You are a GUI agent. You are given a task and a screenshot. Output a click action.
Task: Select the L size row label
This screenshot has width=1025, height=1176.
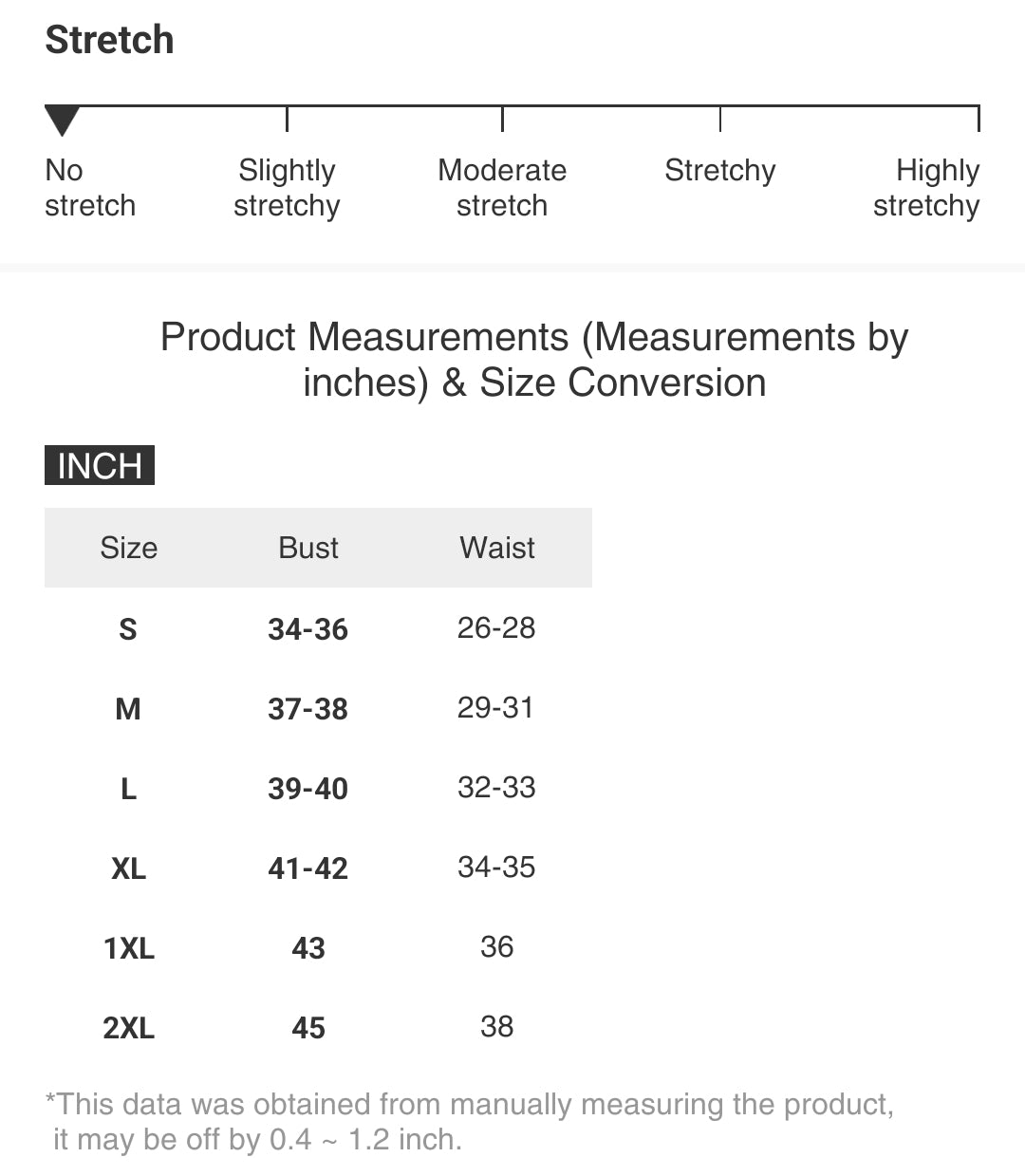128,789
